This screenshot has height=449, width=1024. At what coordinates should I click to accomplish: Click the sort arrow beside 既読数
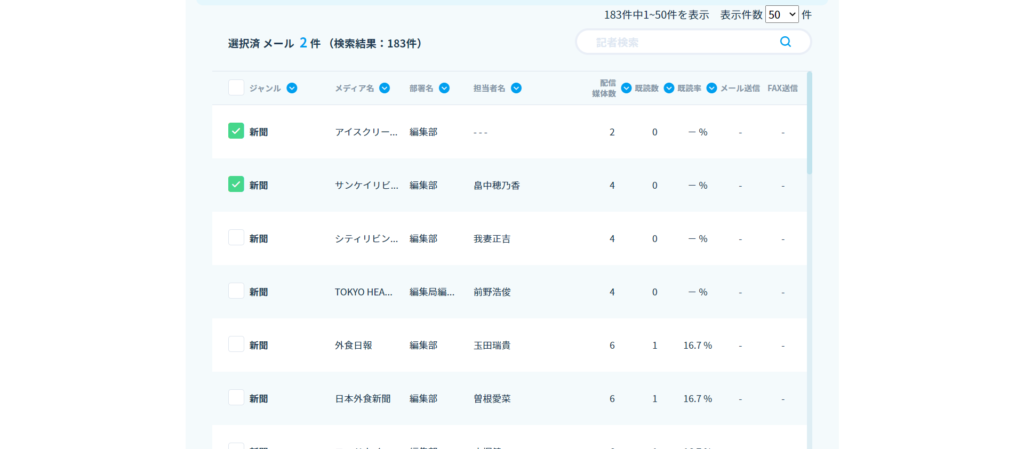click(x=669, y=88)
